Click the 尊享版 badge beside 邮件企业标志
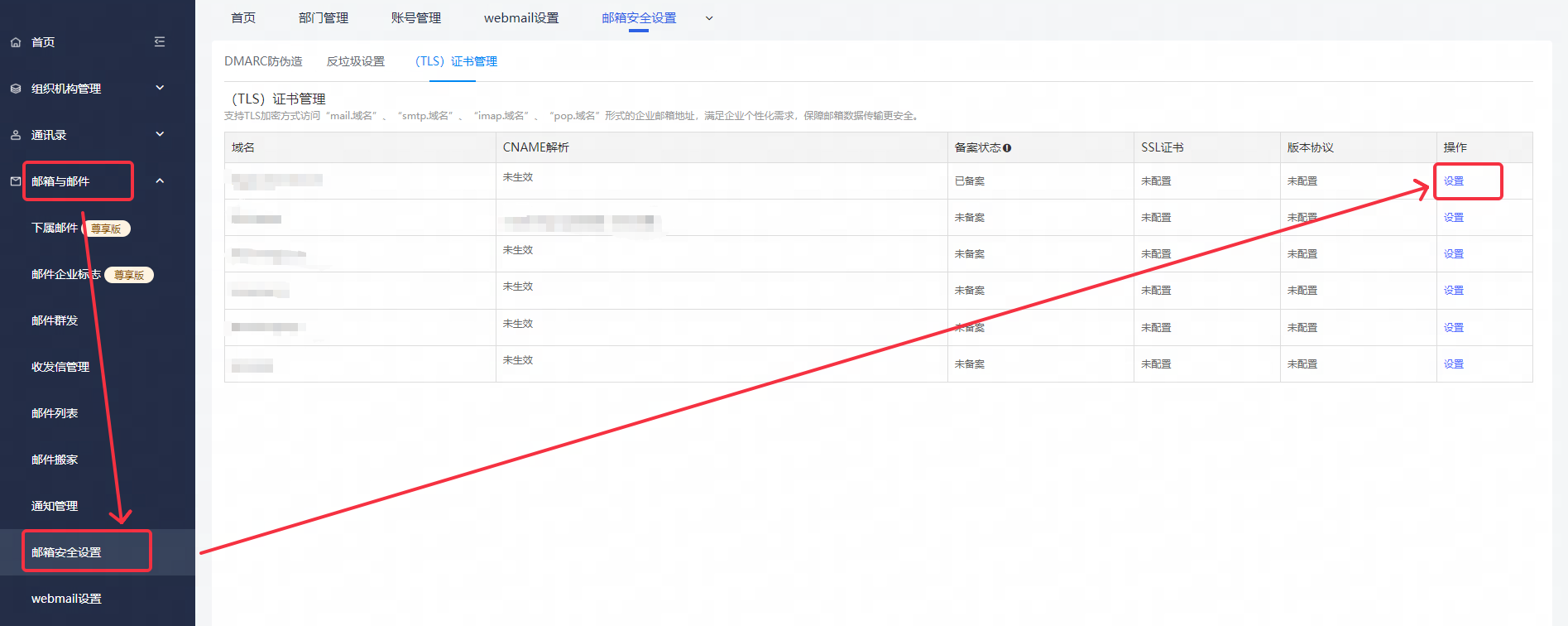Image resolution: width=1568 pixels, height=626 pixels. [x=130, y=275]
